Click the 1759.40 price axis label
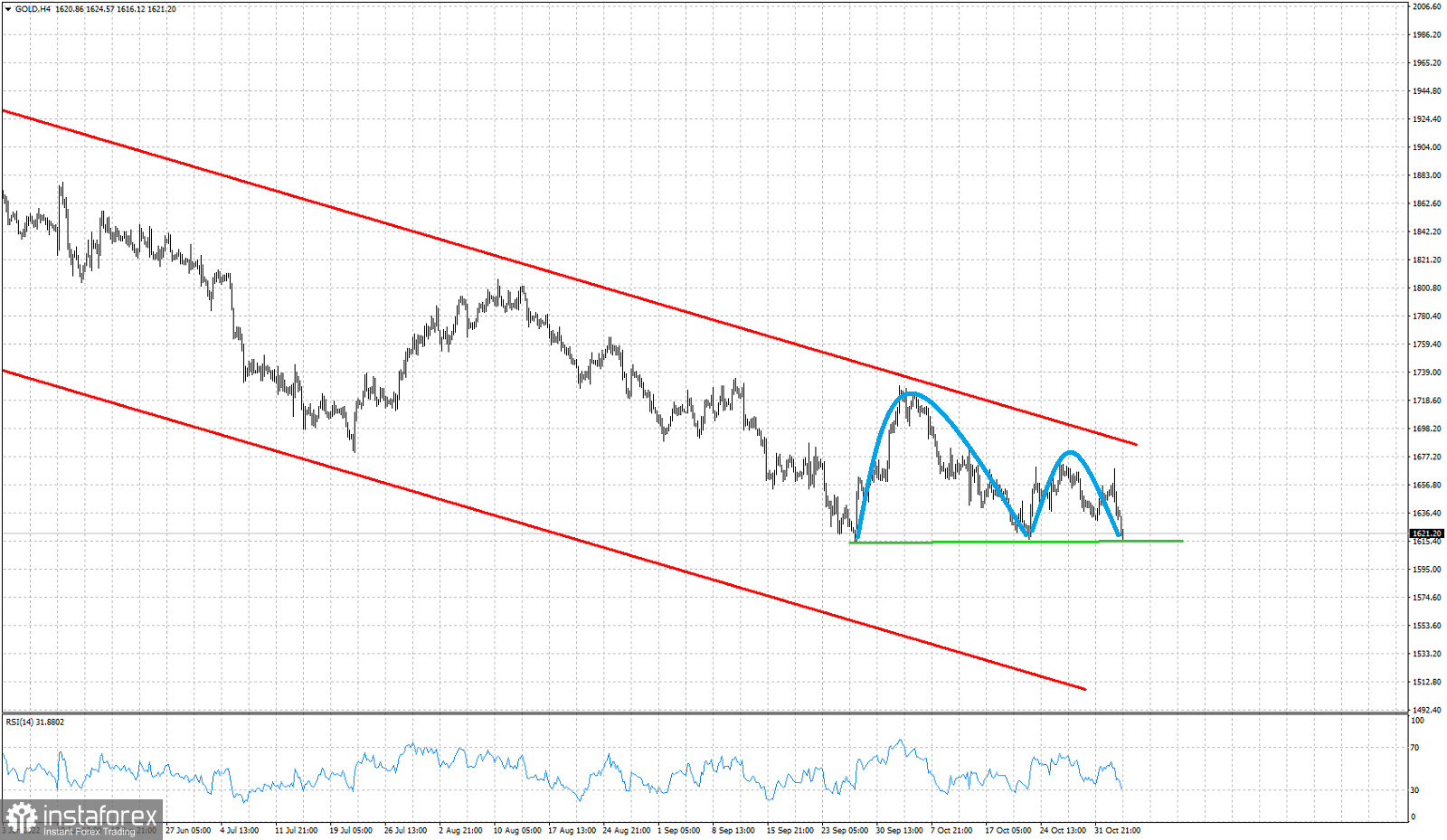Screen dimensions: 1447x840 pyautogui.click(x=1427, y=344)
